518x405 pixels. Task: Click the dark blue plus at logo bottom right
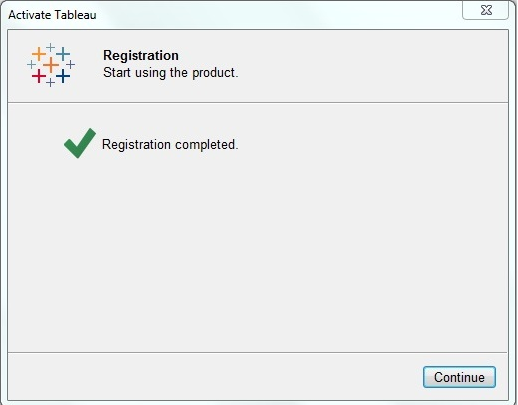63,76
